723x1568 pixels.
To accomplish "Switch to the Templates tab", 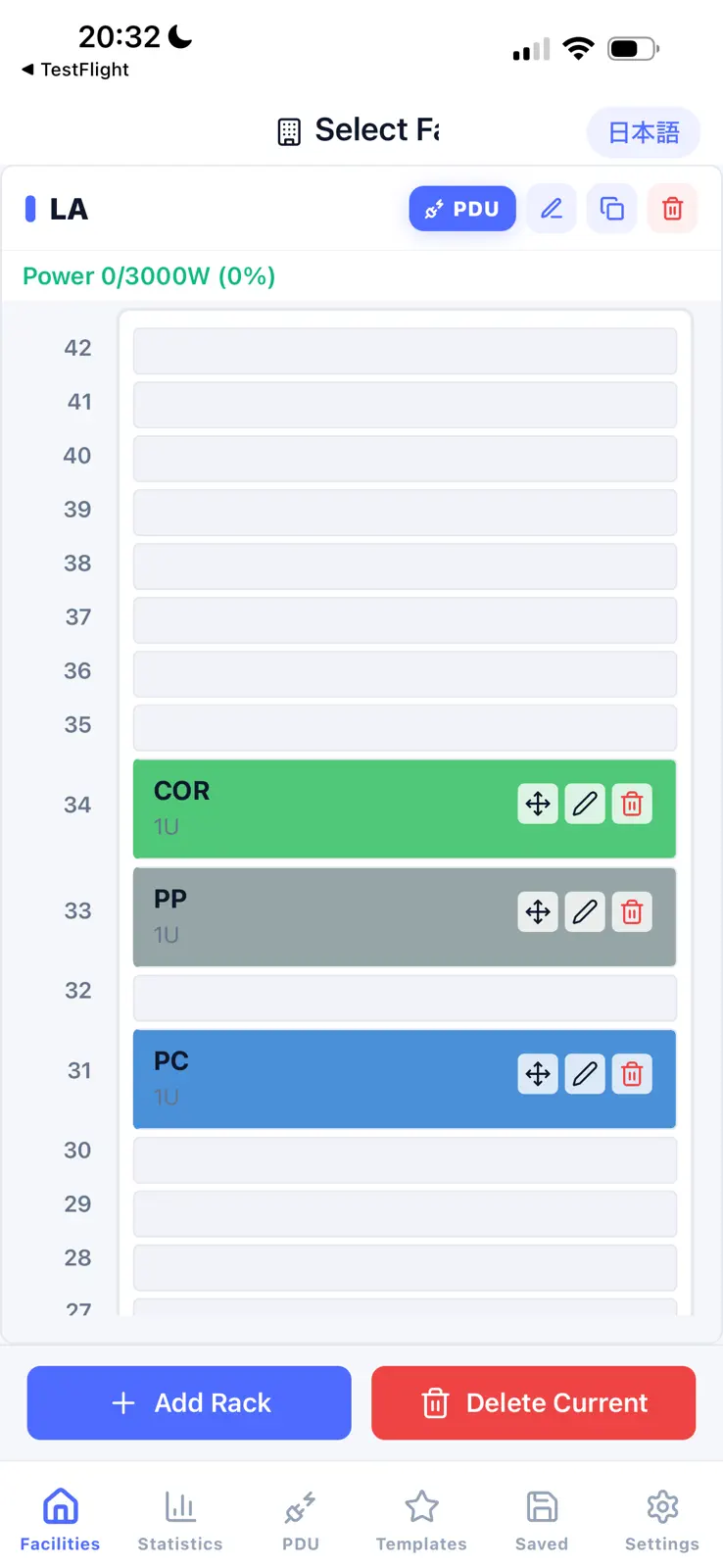I will (421, 1521).
